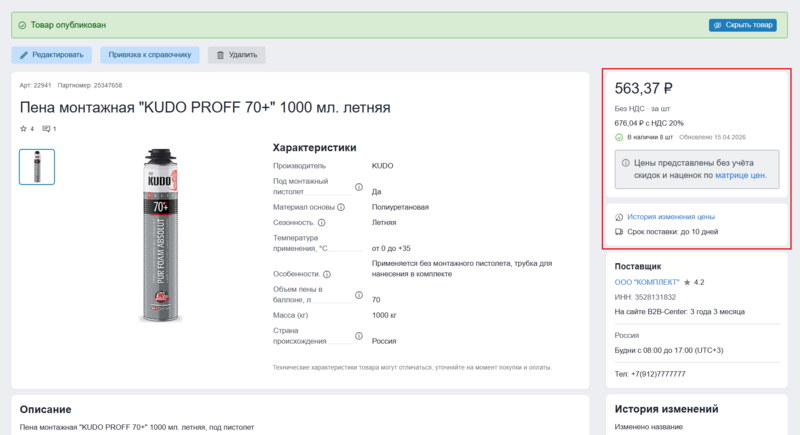The height and width of the screenshot is (435, 800).
Task: Click the 'Полиуретановая' value
Action: pyautogui.click(x=400, y=207)
